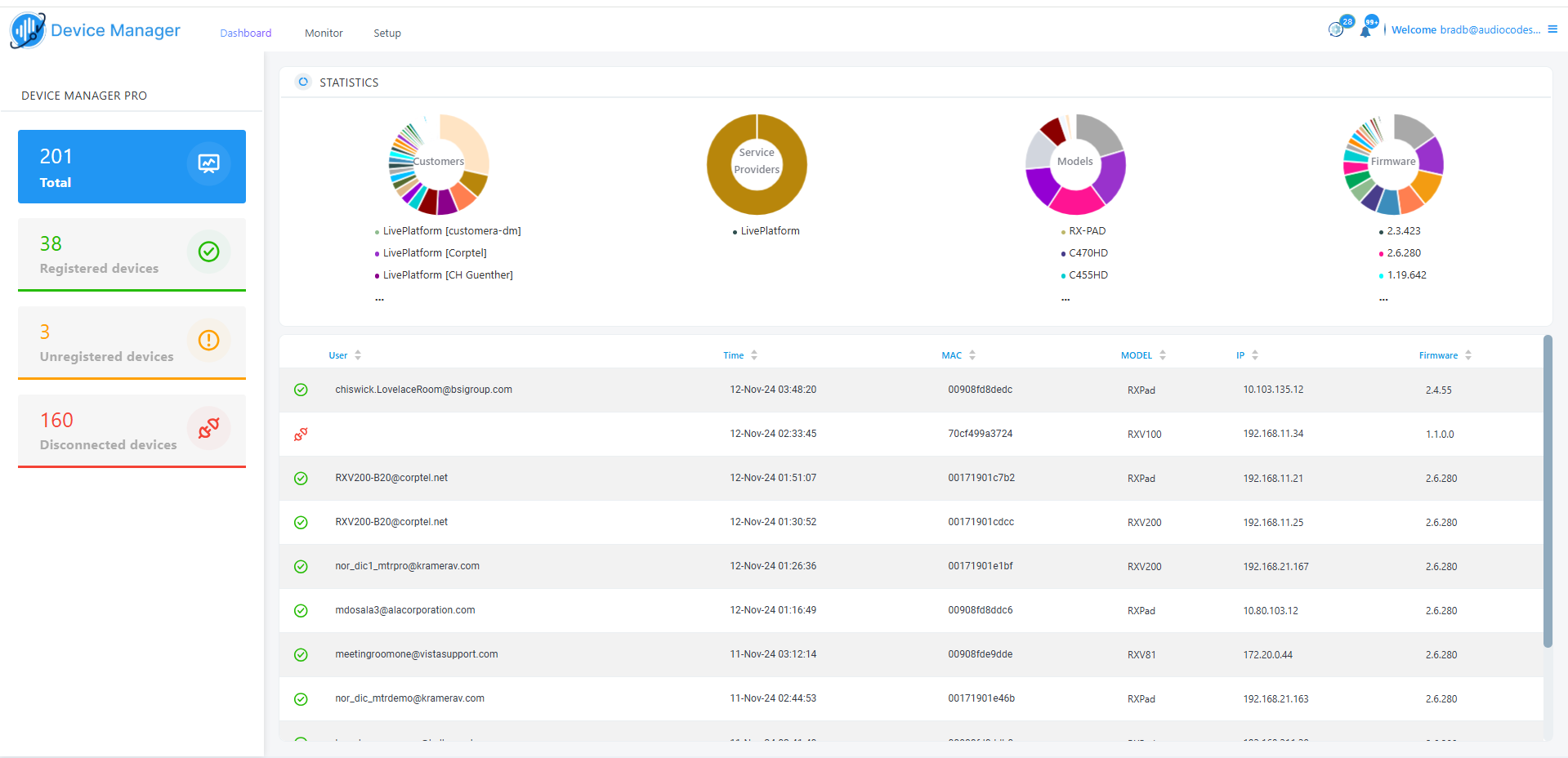Click the monitor icon in Total card
The width and height of the screenshot is (1568, 758).
(x=208, y=163)
